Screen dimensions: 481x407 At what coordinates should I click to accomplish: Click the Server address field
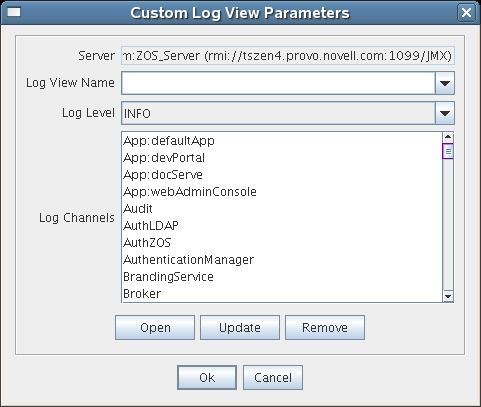tap(288, 56)
